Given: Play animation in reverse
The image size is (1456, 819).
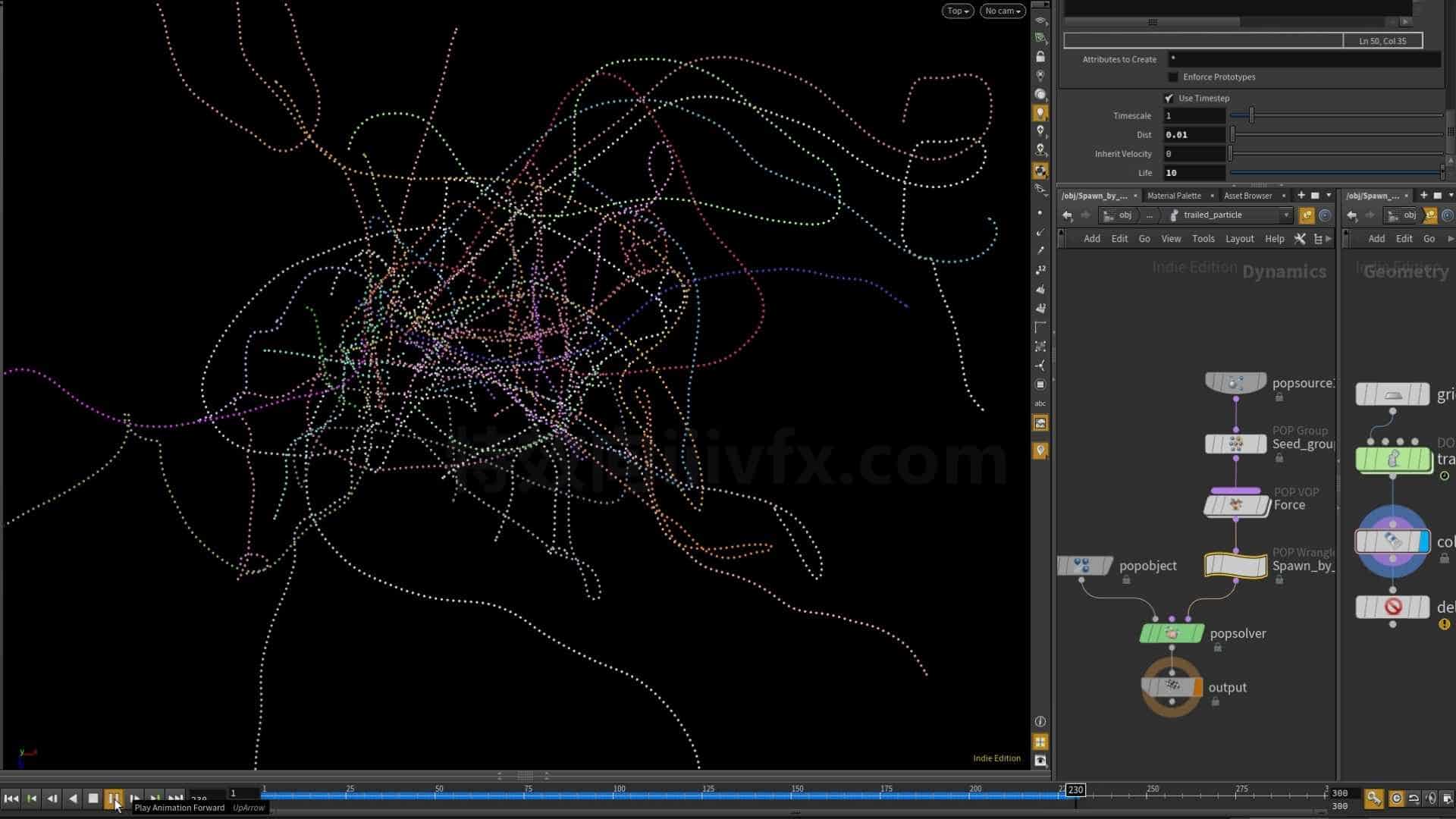Looking at the screenshot, I should [73, 798].
